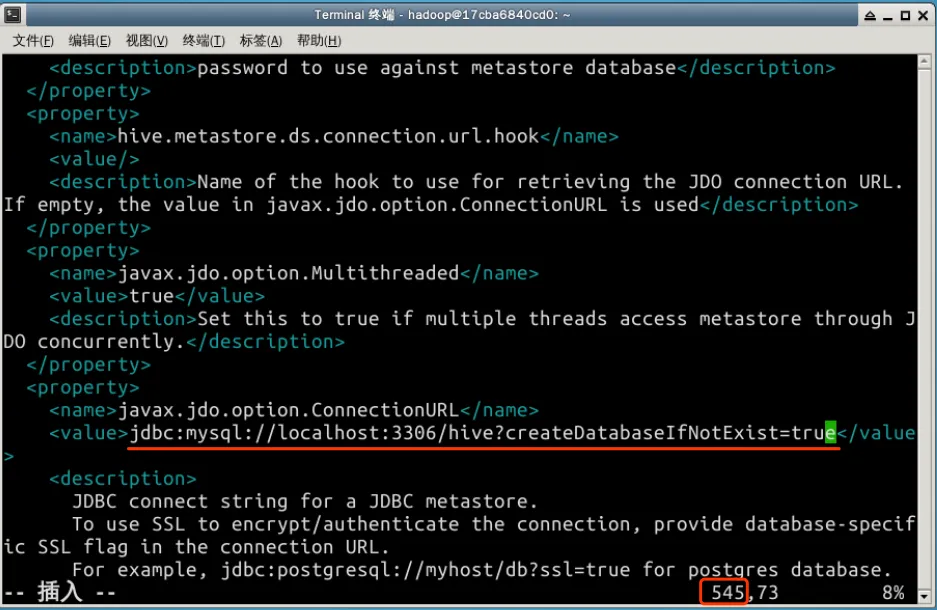Click the 8% file position indicator
Screen dimensions: 937x610
[893, 593]
